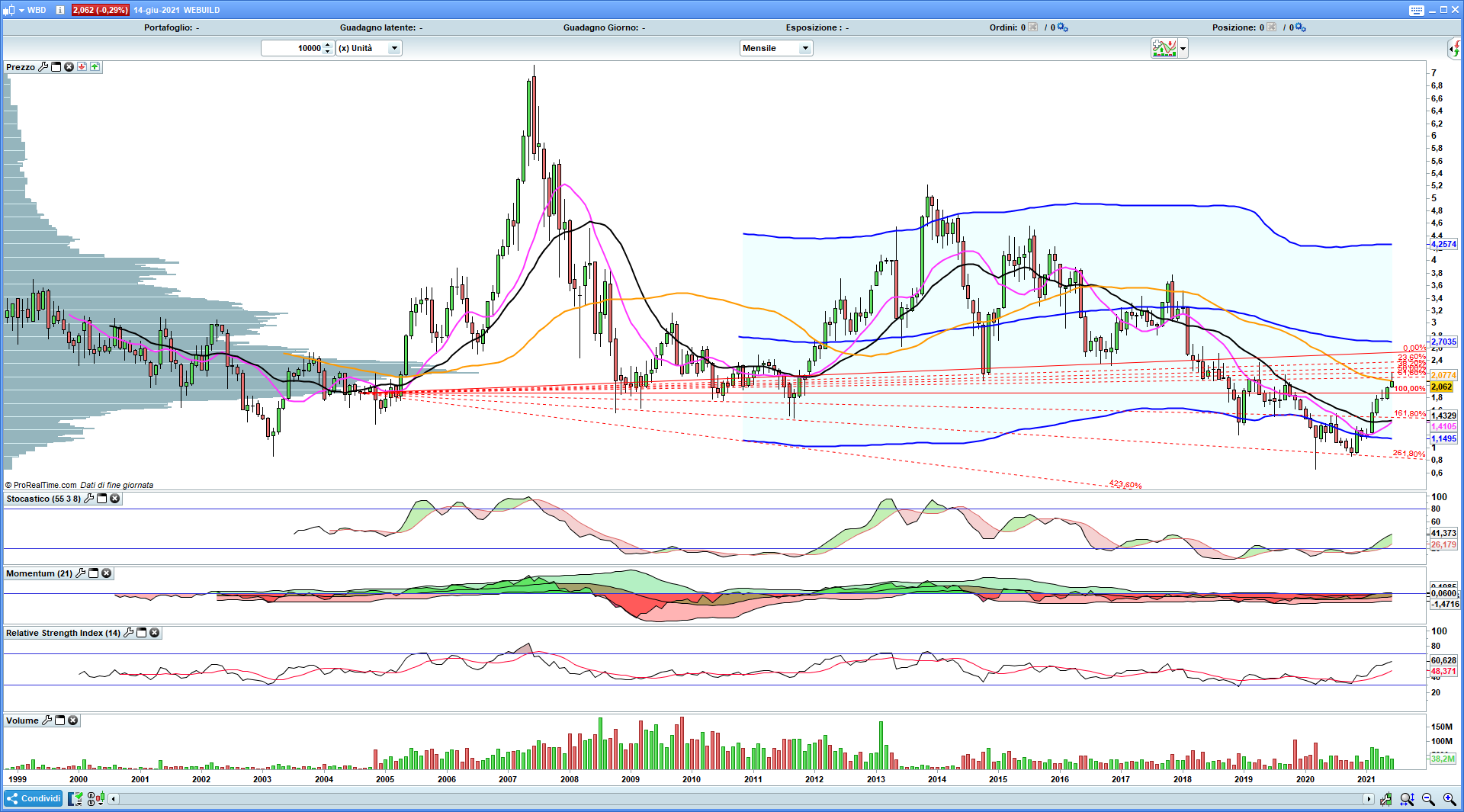
Task: Click the red 2,062 (-0,29%) price badge
Action: point(100,10)
